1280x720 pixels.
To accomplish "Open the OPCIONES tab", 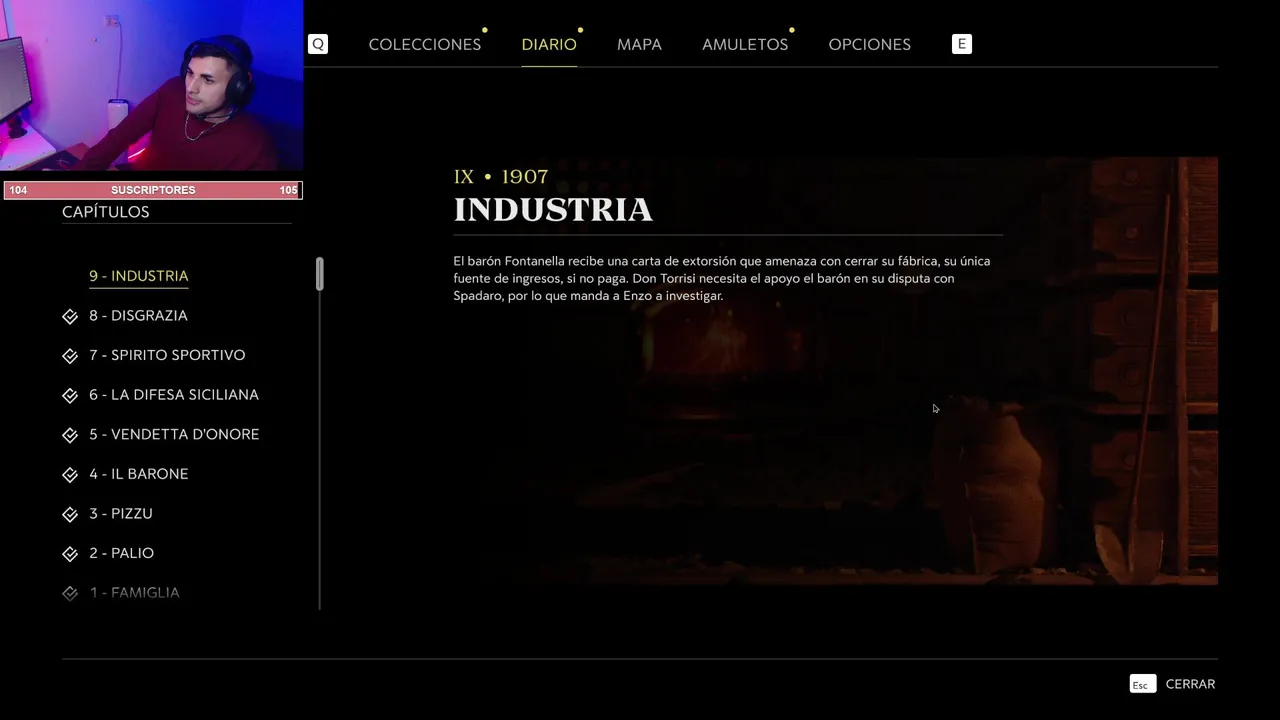I will click(x=869, y=44).
